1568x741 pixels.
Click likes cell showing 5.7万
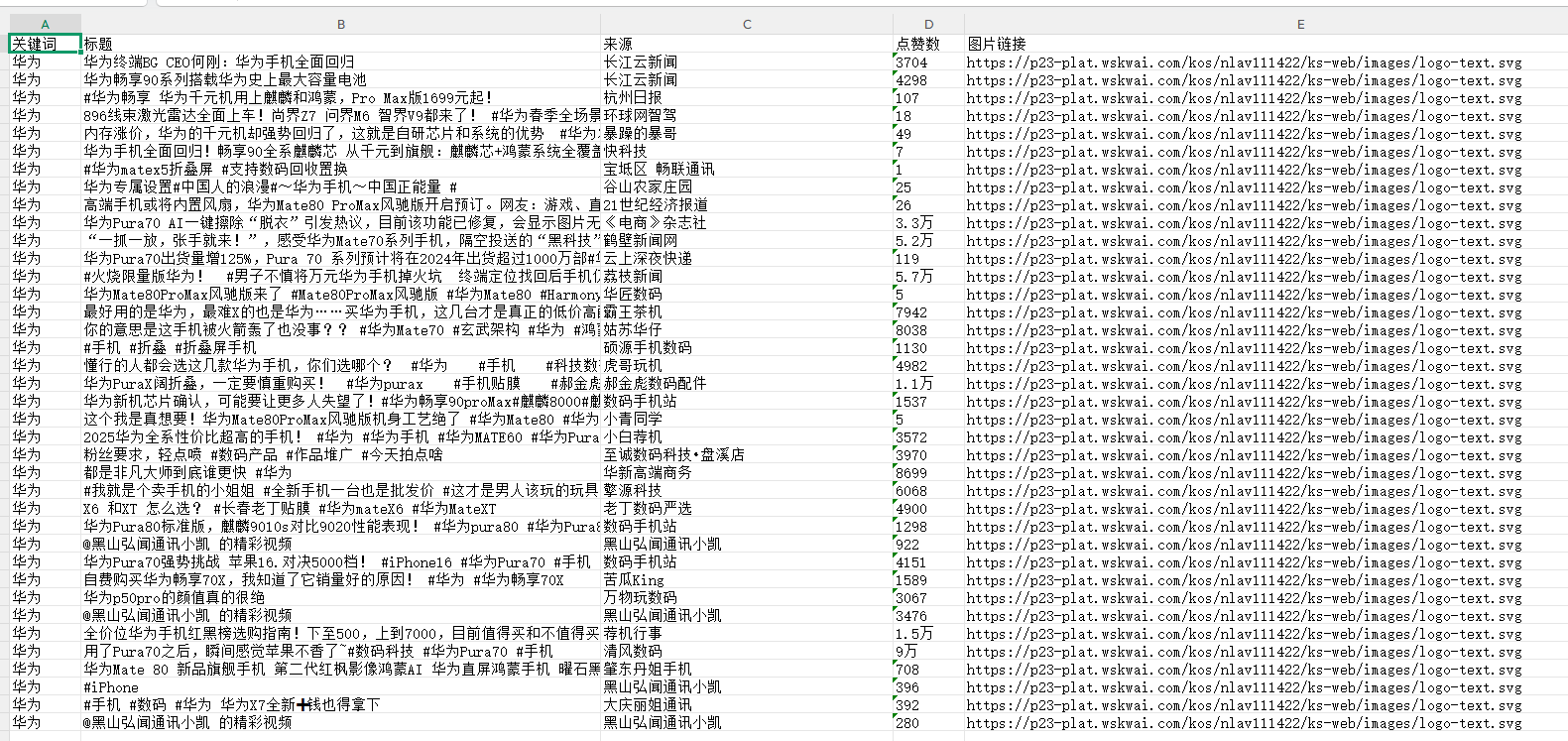928,276
